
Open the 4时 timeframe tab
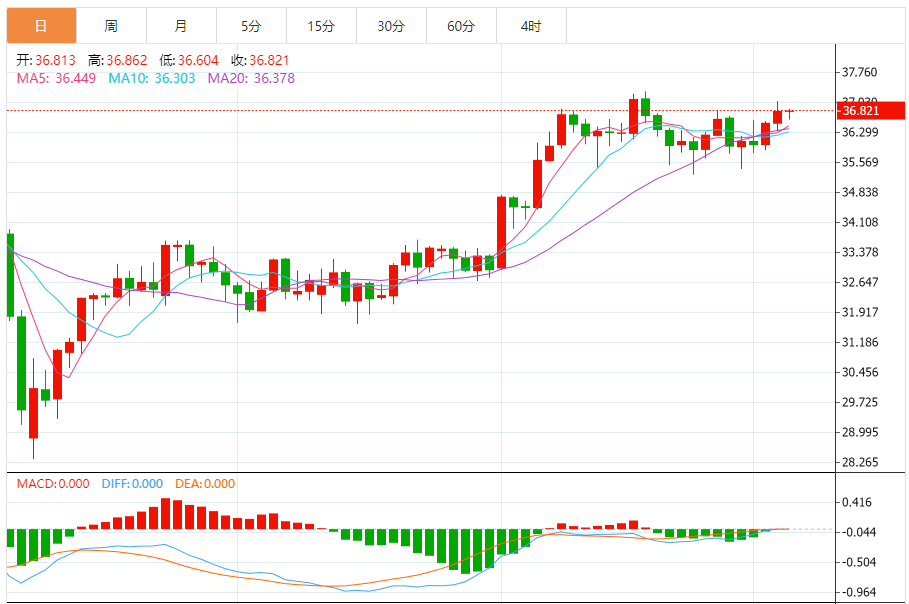click(x=531, y=26)
